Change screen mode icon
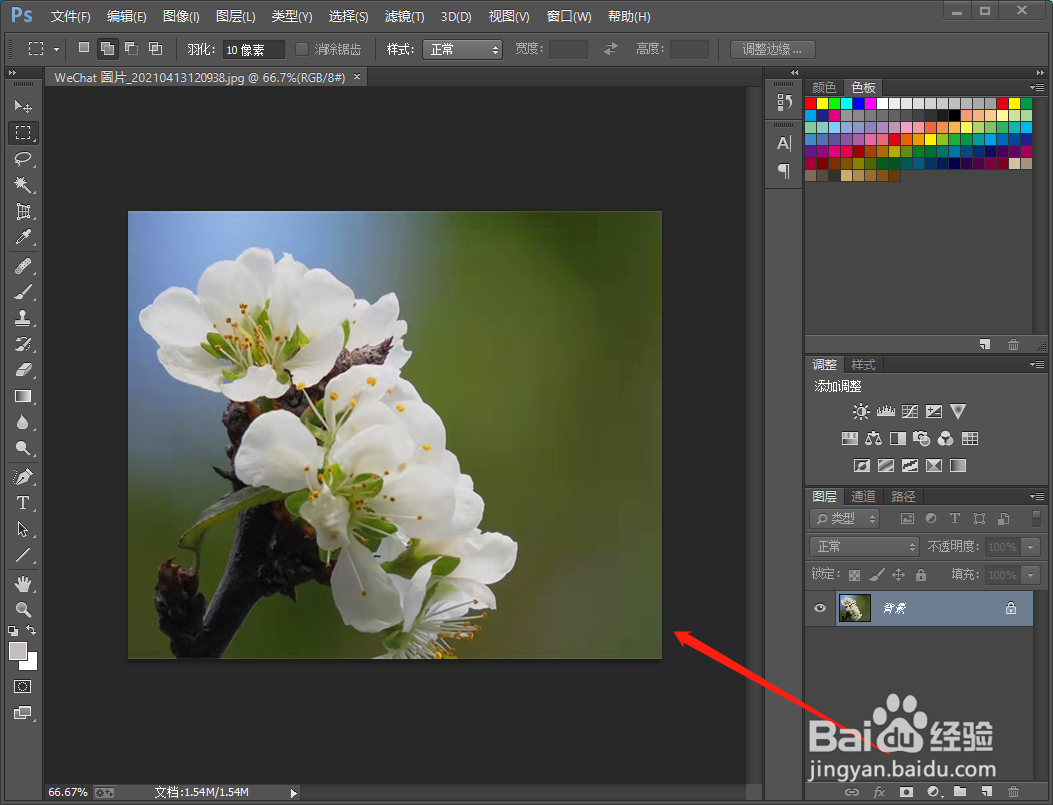This screenshot has height=805, width=1053. click(23, 713)
